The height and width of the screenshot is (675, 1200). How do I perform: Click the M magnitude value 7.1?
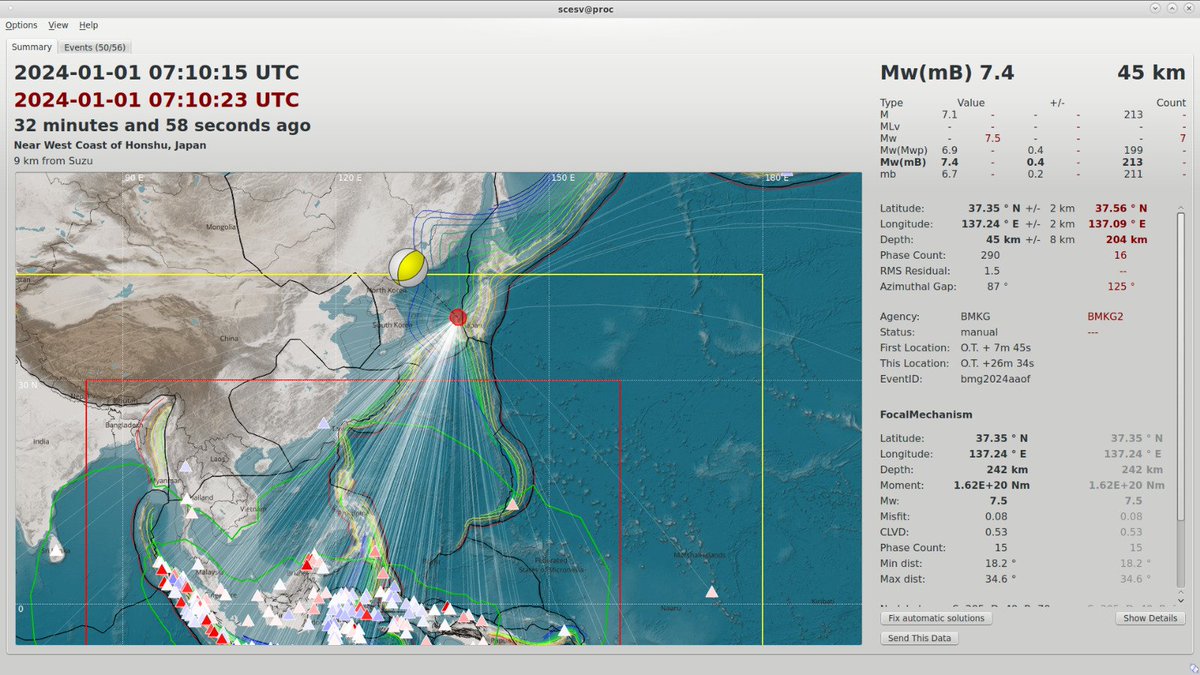949,115
